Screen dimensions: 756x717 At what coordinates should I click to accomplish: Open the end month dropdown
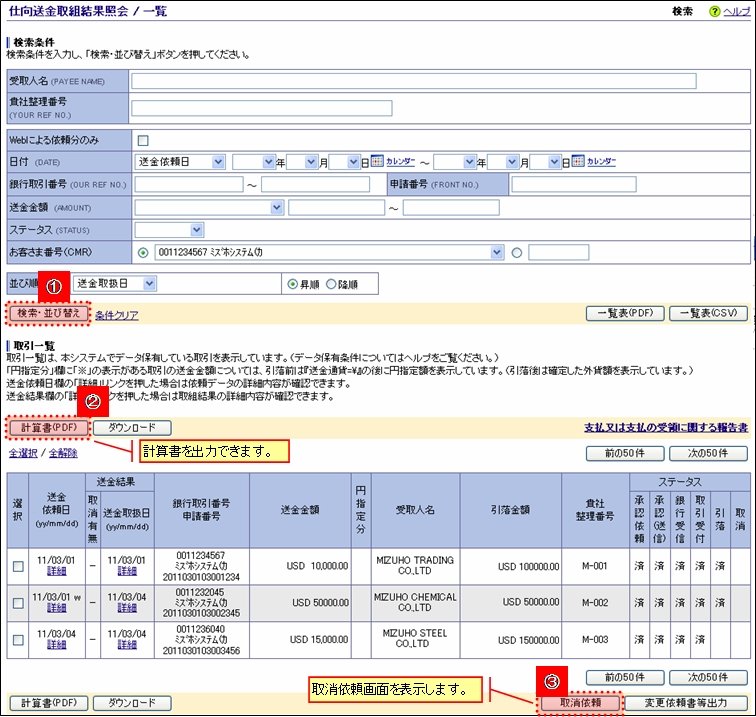(x=503, y=162)
